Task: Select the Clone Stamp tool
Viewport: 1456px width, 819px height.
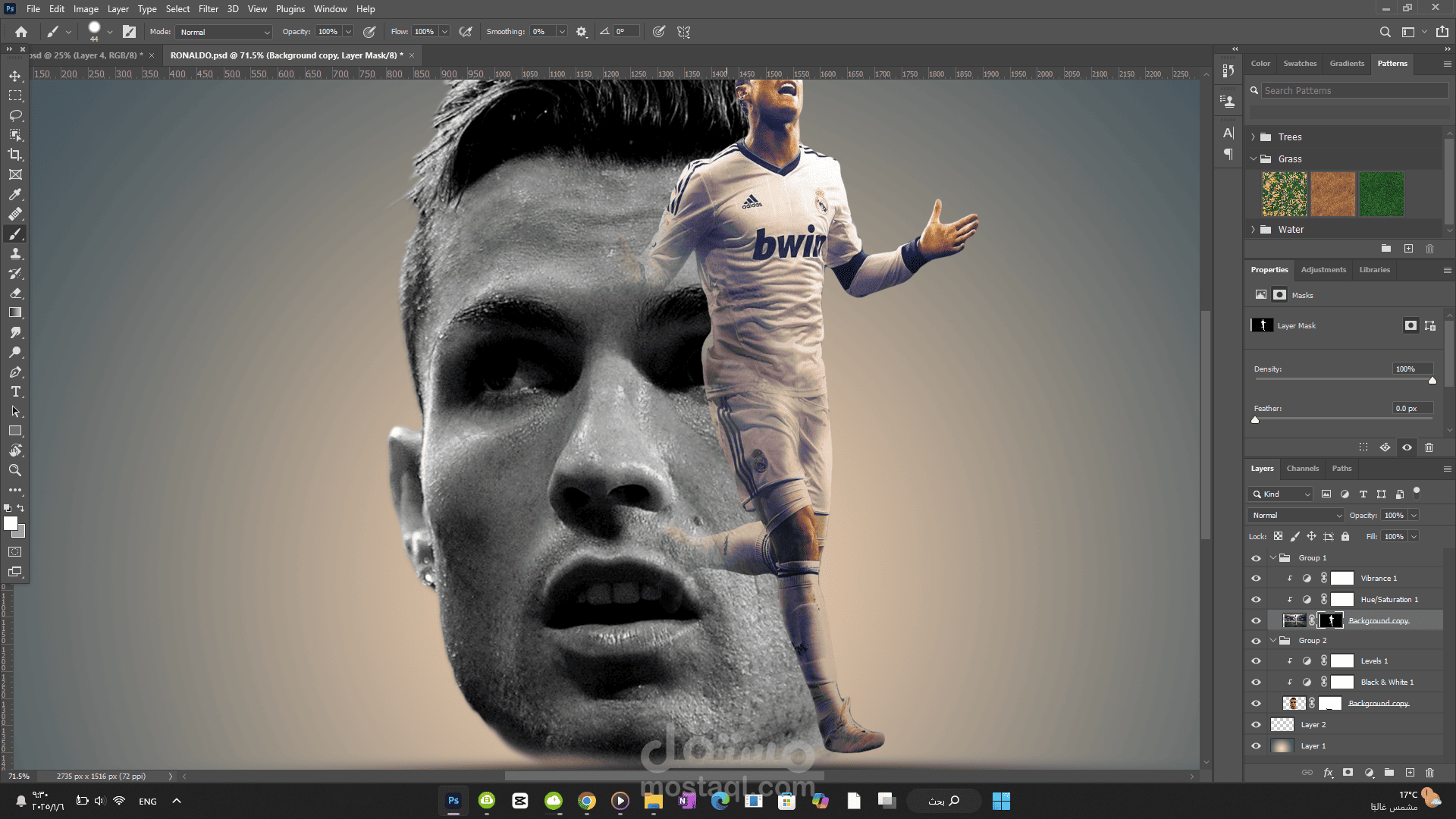Action: [15, 253]
